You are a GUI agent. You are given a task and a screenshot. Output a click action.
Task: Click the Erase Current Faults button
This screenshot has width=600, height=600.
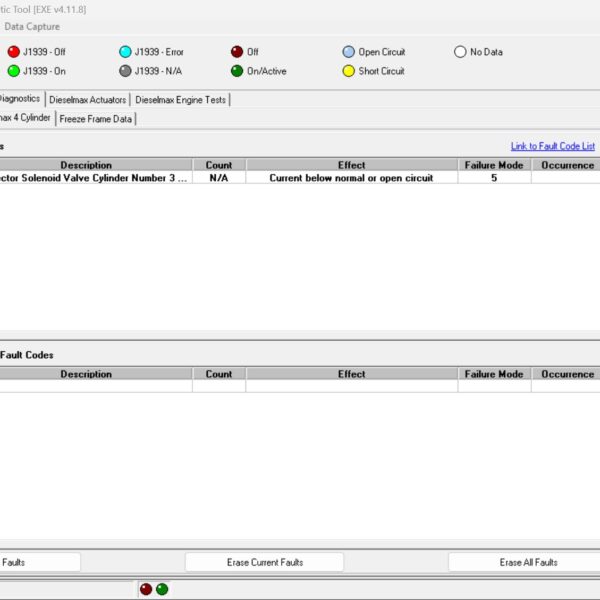[x=264, y=562]
